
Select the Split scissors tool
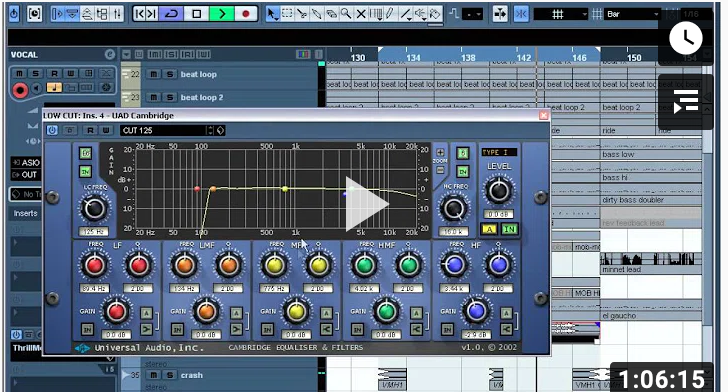pos(302,14)
